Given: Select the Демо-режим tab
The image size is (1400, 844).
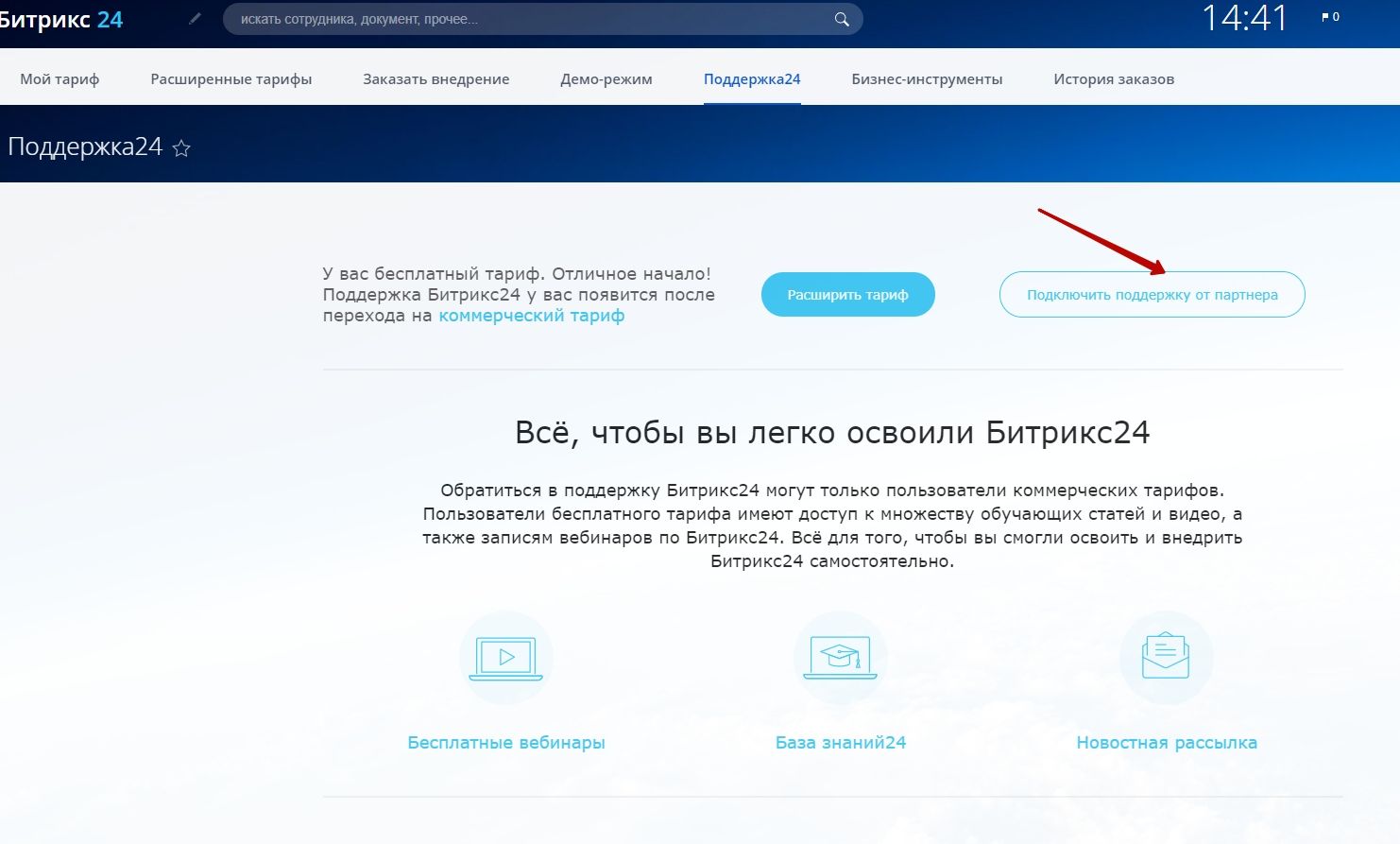Looking at the screenshot, I should 606,79.
